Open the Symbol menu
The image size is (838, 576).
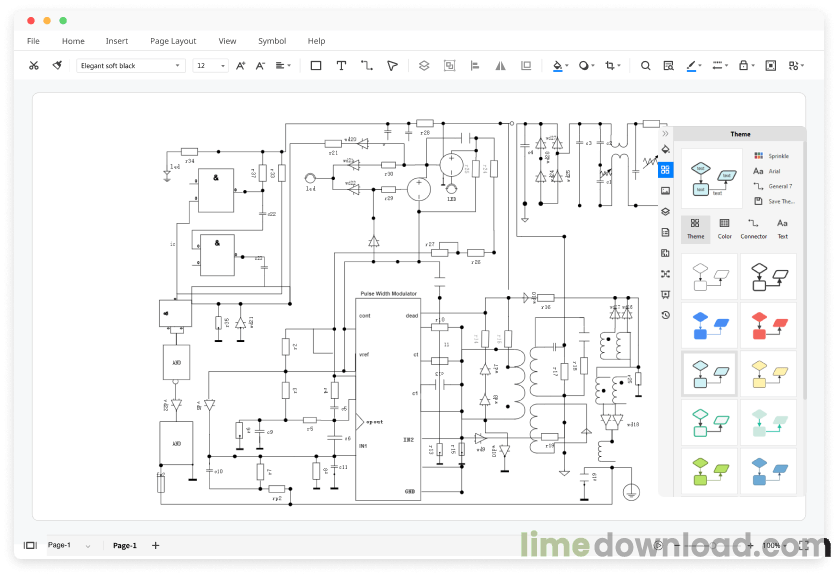tap(272, 41)
